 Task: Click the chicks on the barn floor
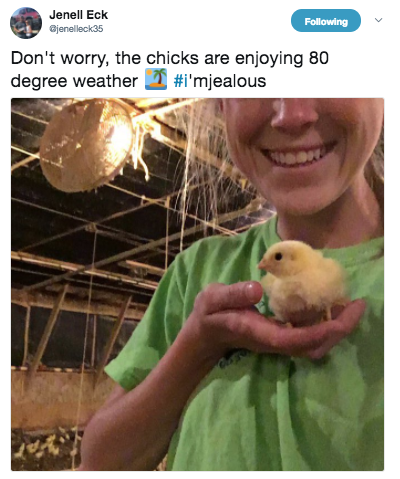coord(45,445)
